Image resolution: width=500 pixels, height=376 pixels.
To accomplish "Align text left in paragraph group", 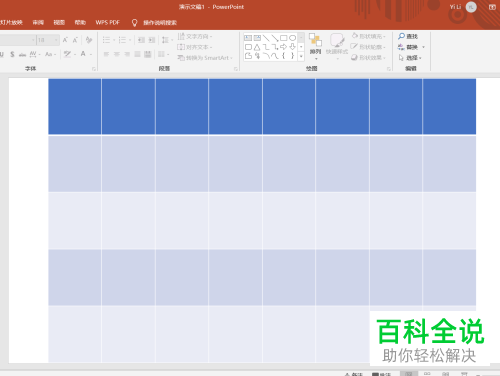I will point(106,54).
